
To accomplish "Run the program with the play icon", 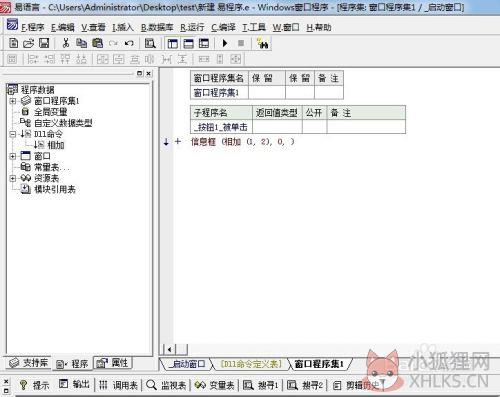I will coord(225,43).
